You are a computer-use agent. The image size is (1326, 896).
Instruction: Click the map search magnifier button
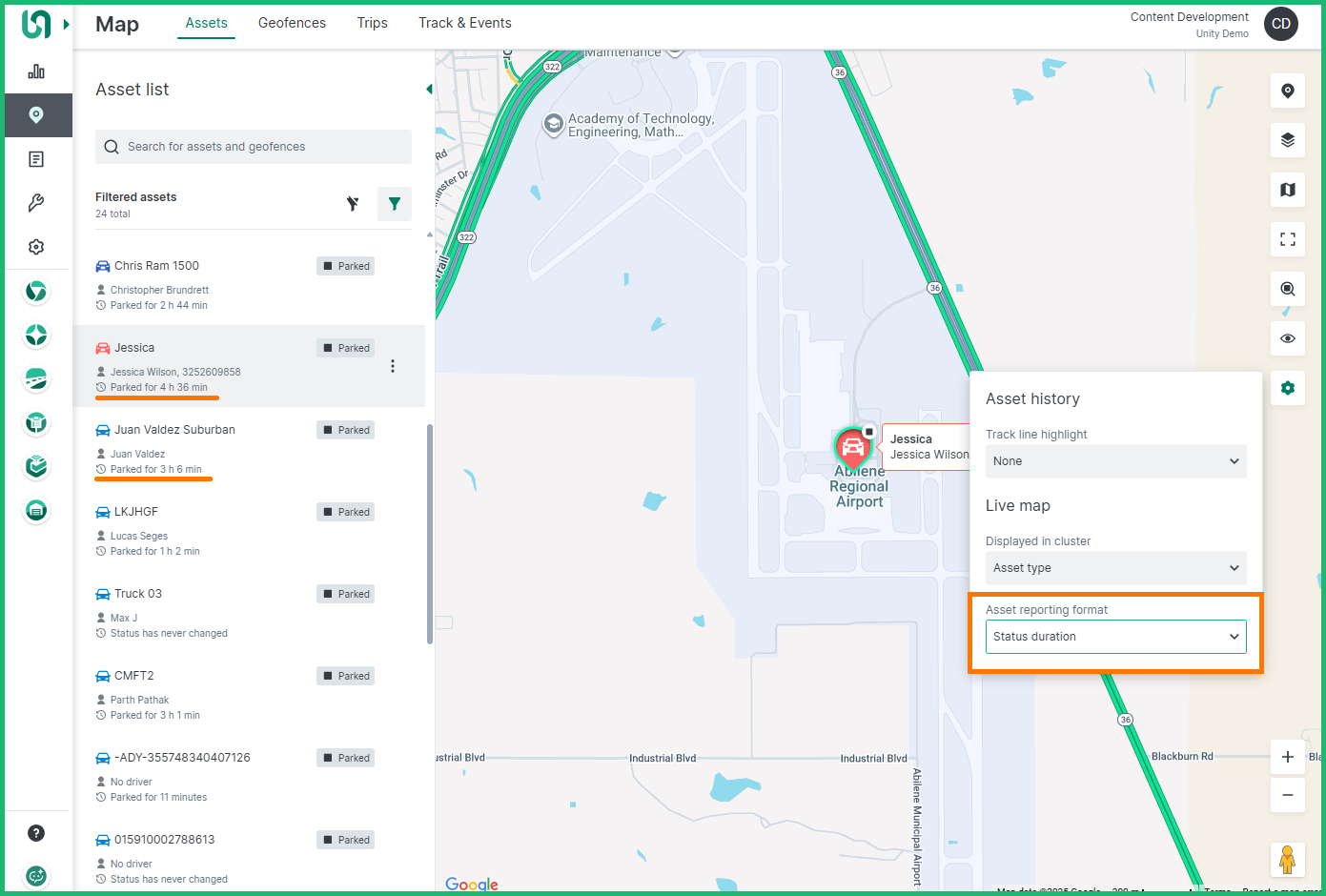1287,289
